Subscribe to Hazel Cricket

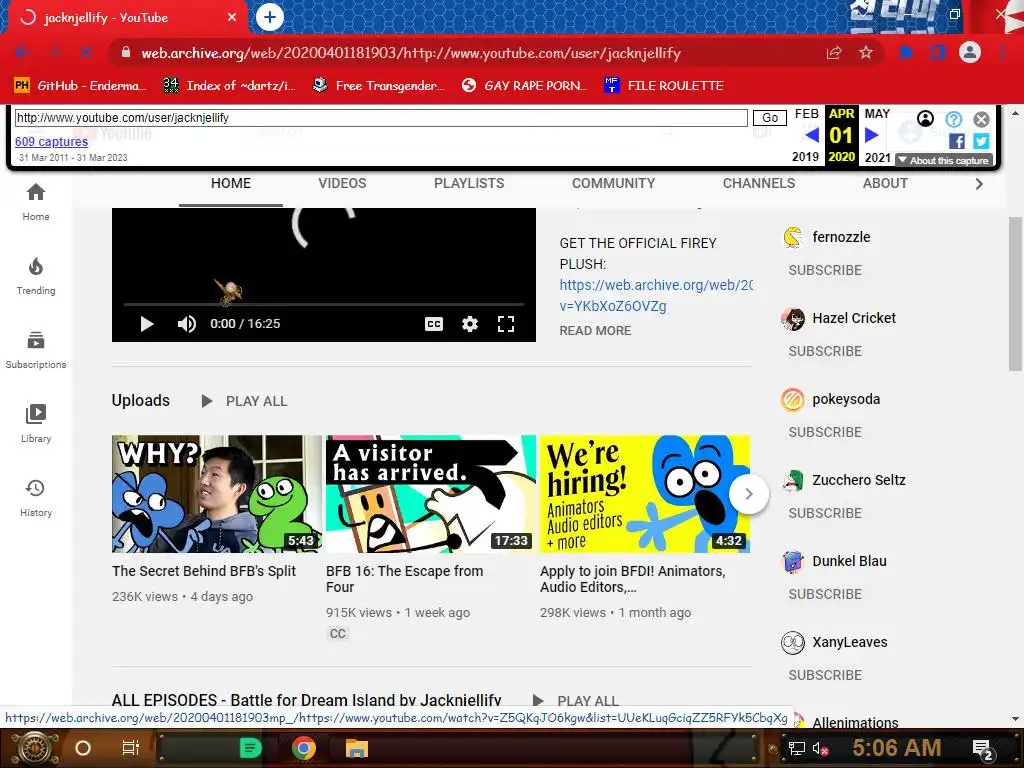click(x=825, y=351)
